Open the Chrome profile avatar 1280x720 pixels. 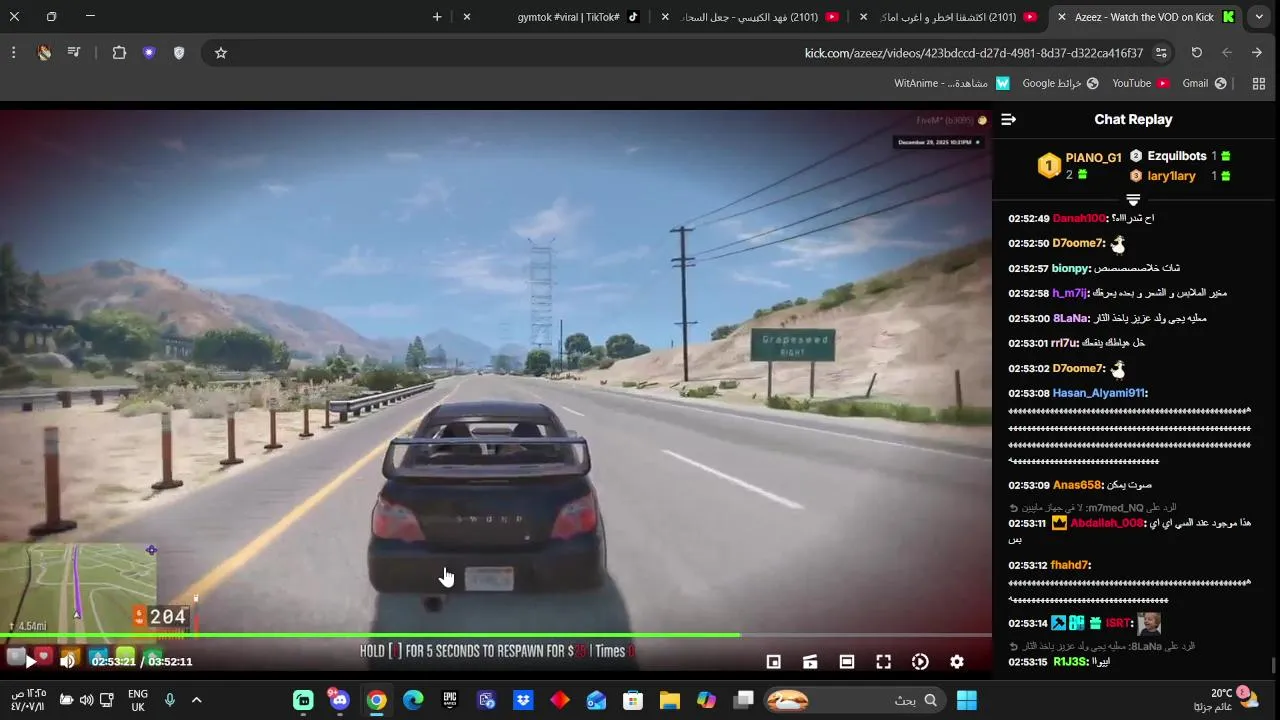coord(44,53)
